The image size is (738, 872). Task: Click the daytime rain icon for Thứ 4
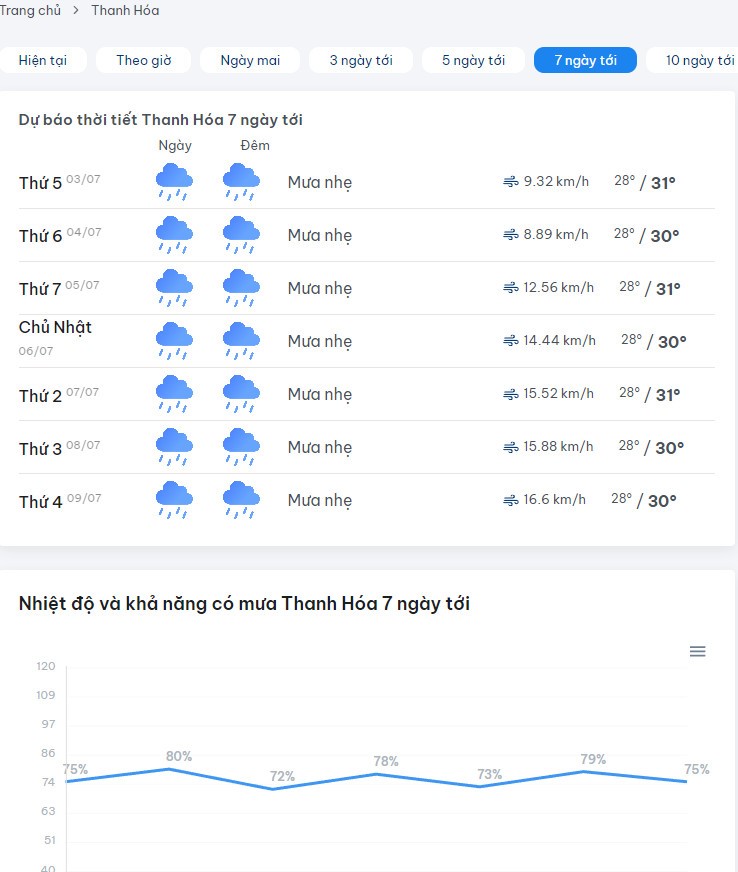coord(174,500)
